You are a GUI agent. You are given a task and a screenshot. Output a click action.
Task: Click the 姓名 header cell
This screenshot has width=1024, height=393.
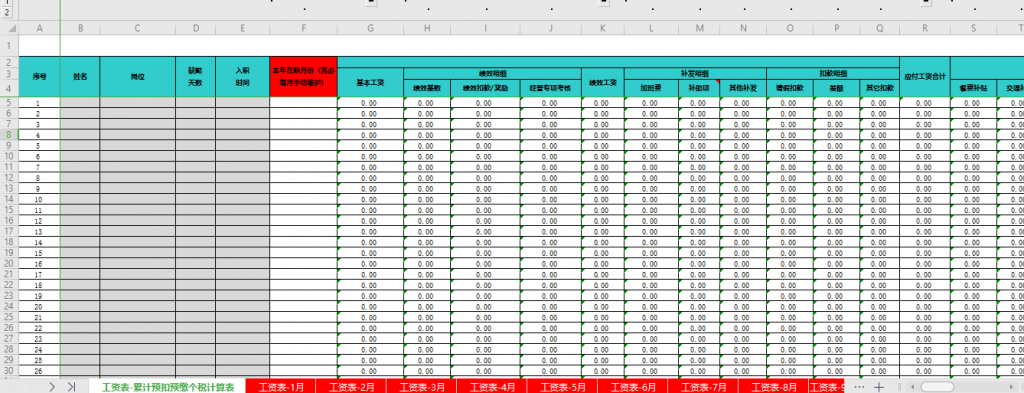(80, 77)
